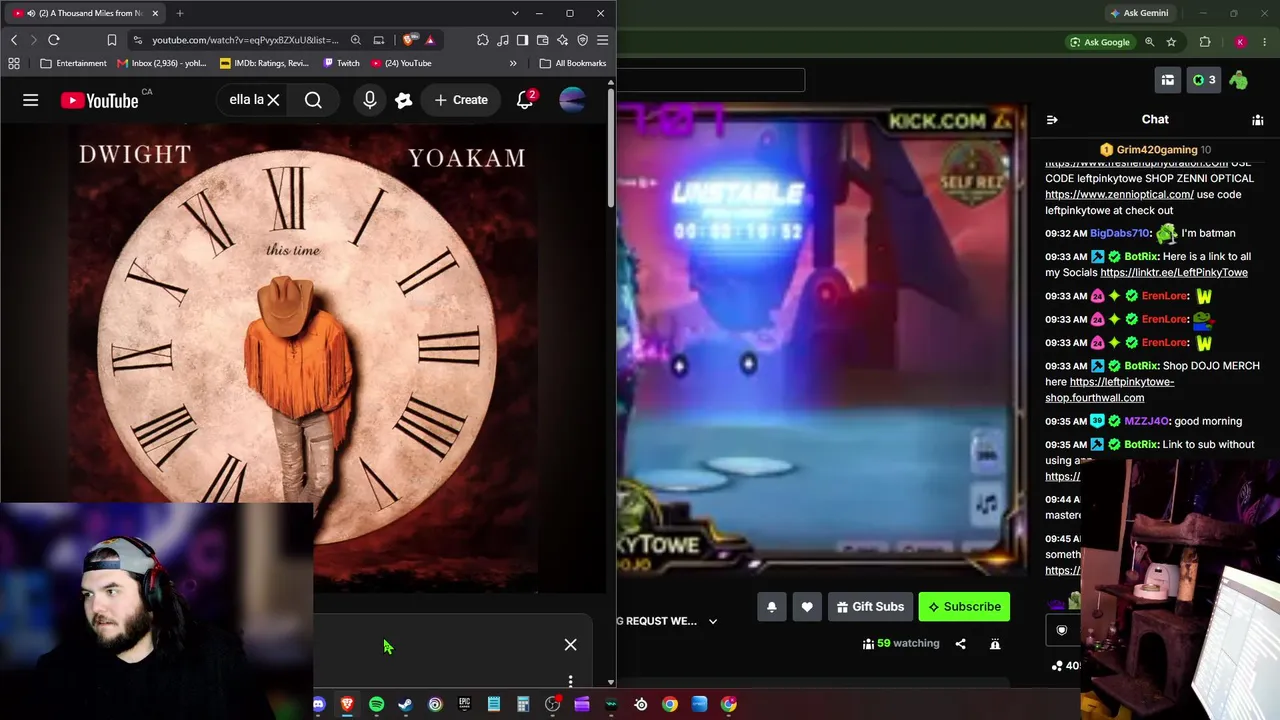
Task: Open Chrome extensions puzzle icon
Action: click(1205, 42)
